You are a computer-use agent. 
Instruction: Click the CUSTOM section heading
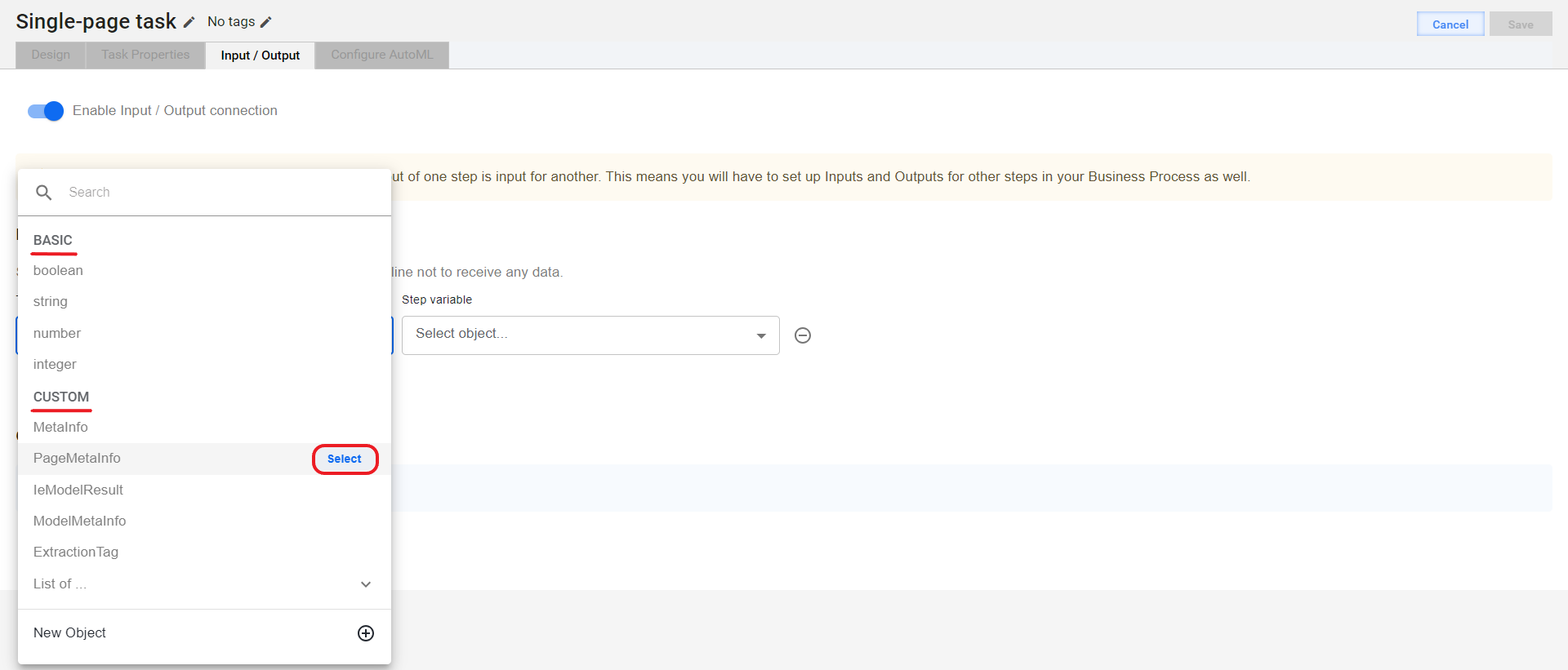pyautogui.click(x=61, y=397)
